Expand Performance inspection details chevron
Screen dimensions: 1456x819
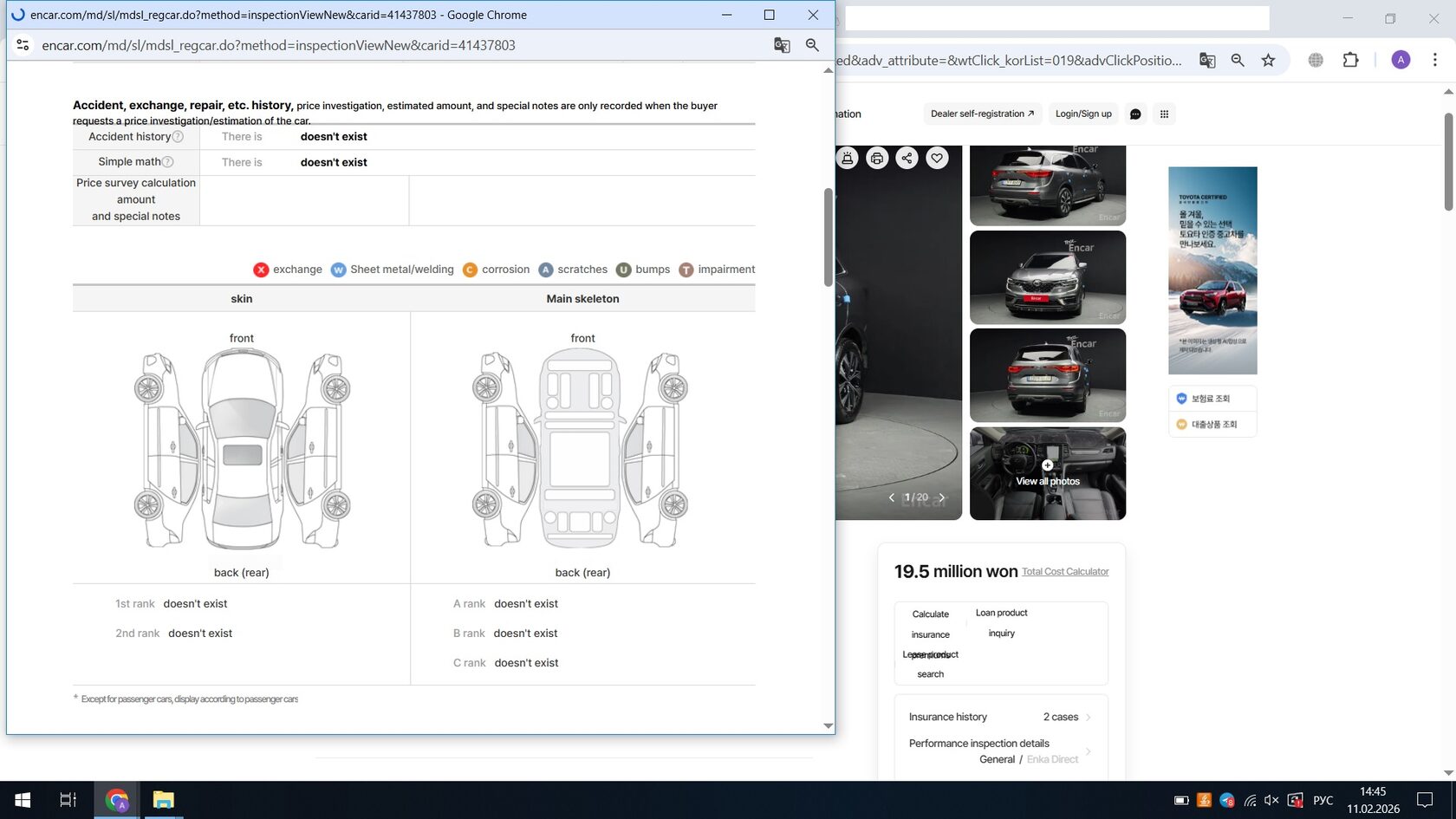coord(1088,751)
